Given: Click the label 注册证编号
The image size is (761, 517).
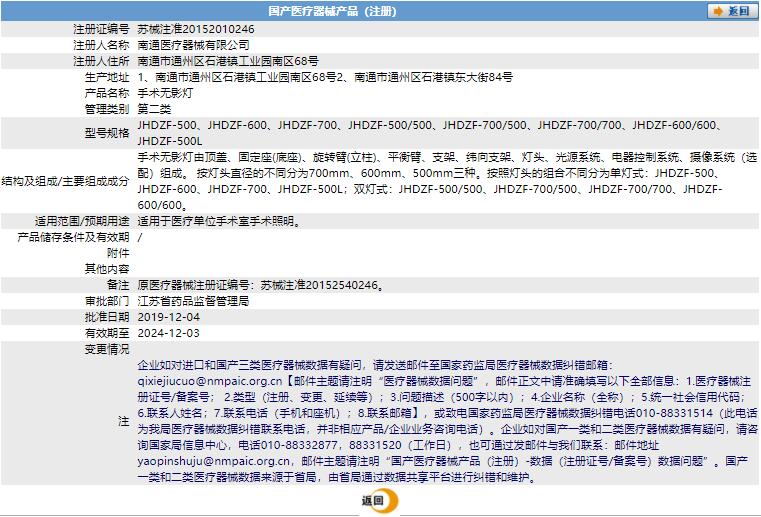Looking at the screenshot, I should 101,29.
